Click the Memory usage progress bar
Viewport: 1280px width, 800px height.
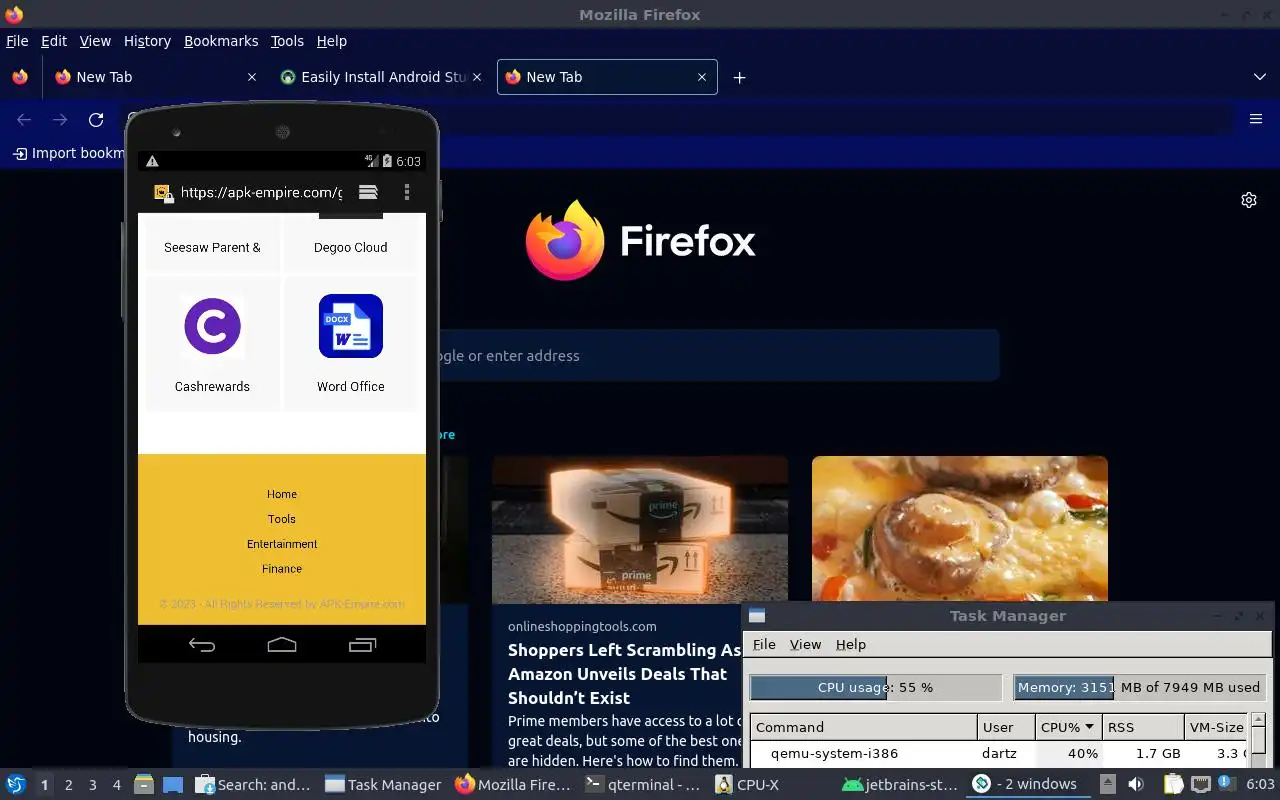tap(1139, 687)
